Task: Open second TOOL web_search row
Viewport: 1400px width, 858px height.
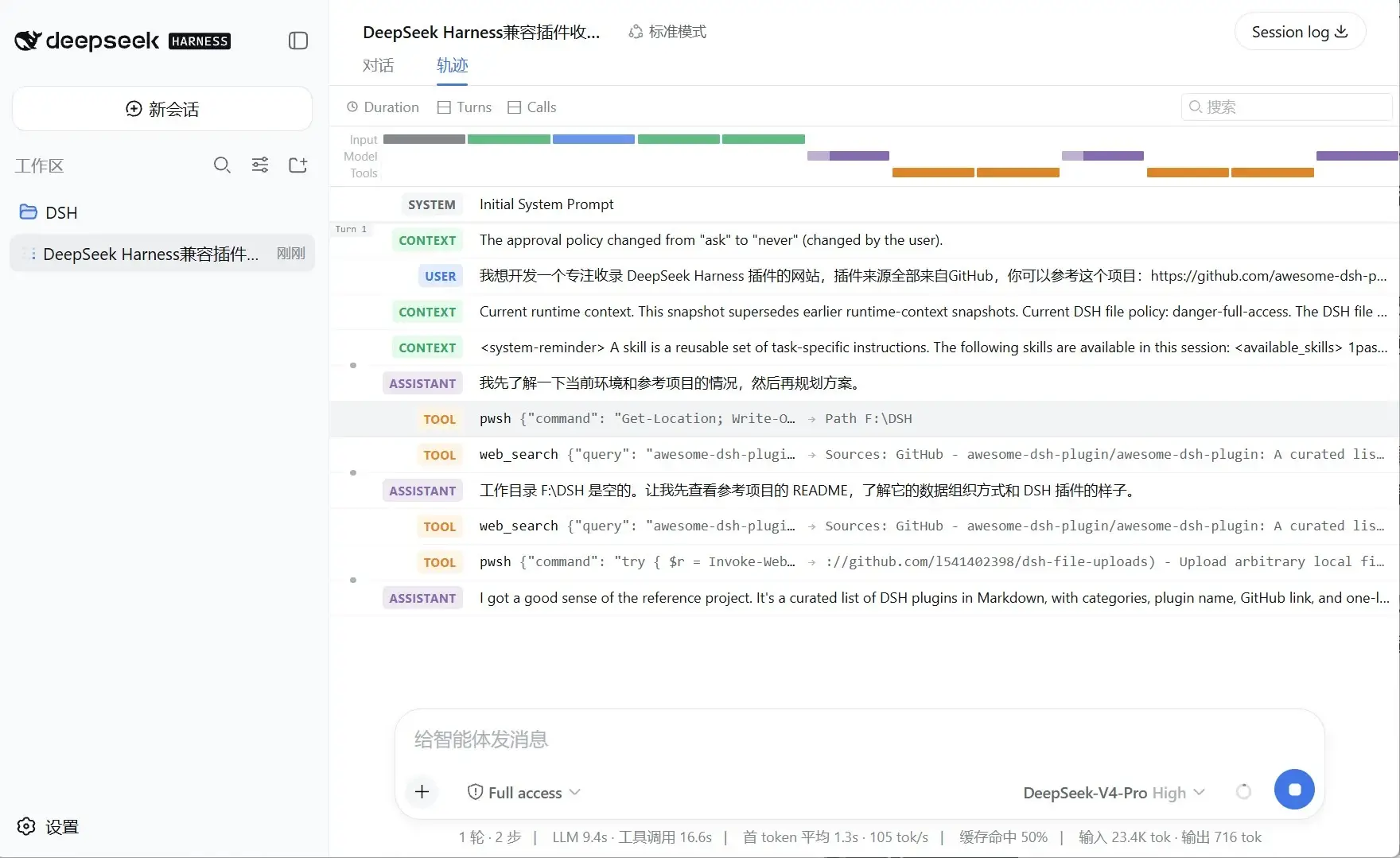Action: point(864,526)
